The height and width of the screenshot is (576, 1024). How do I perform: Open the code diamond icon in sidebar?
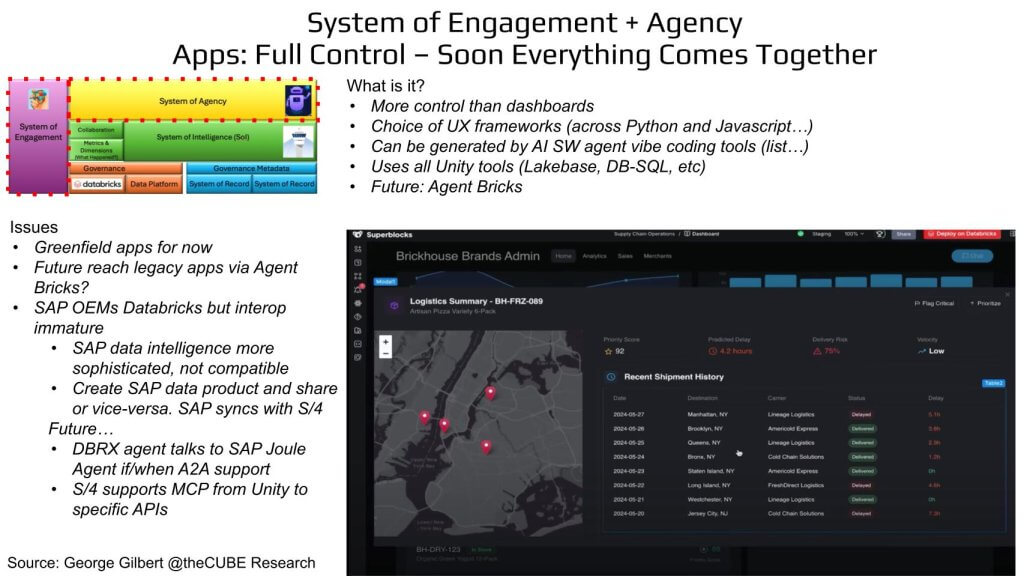[x=358, y=317]
